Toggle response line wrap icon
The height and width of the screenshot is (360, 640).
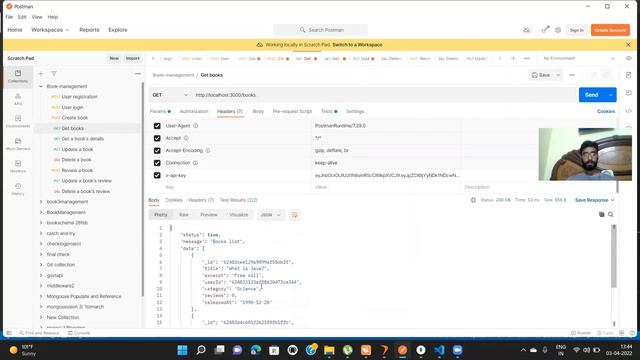coord(294,215)
